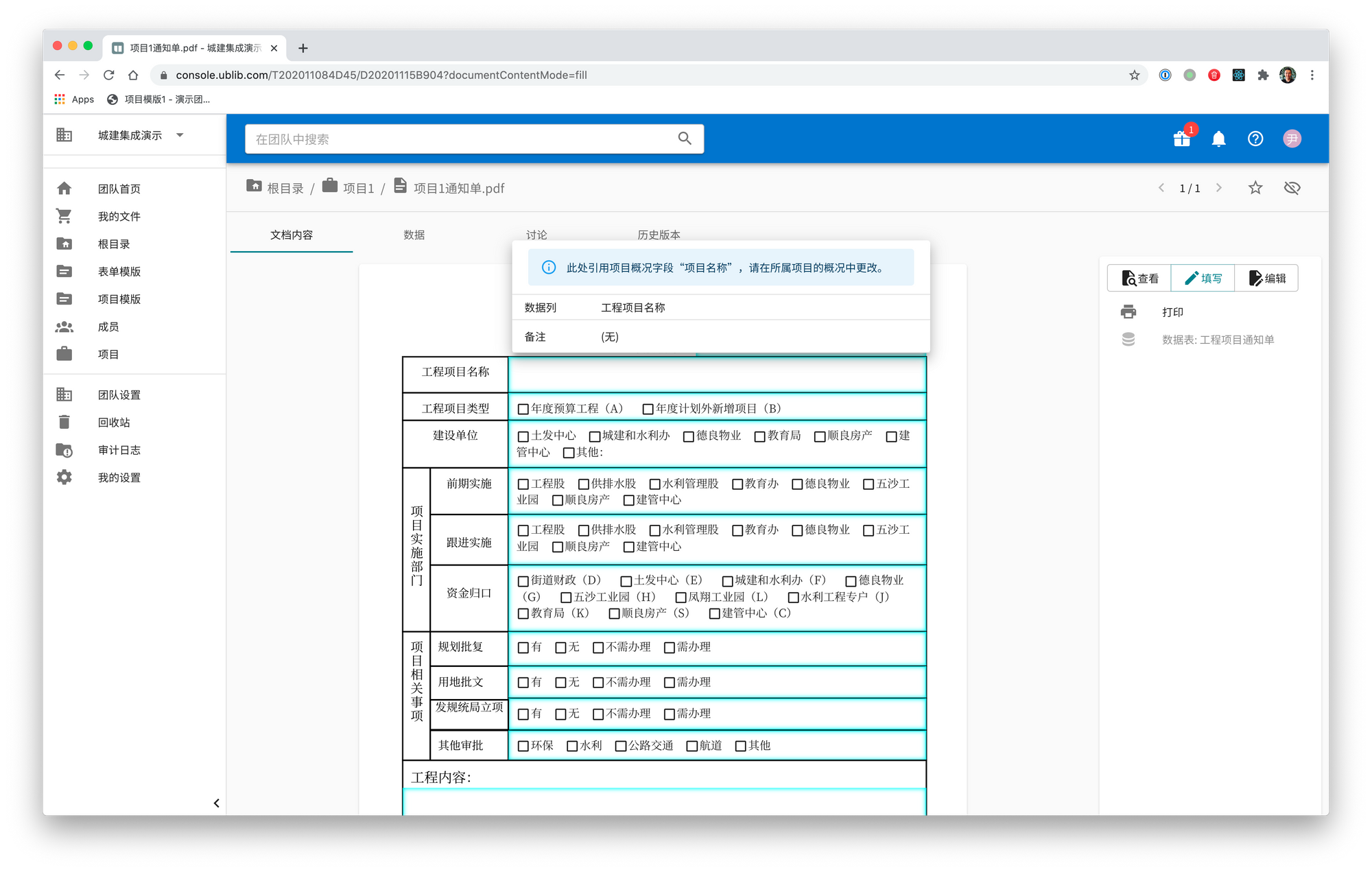Click the gift icon with notification badge

1181,139
